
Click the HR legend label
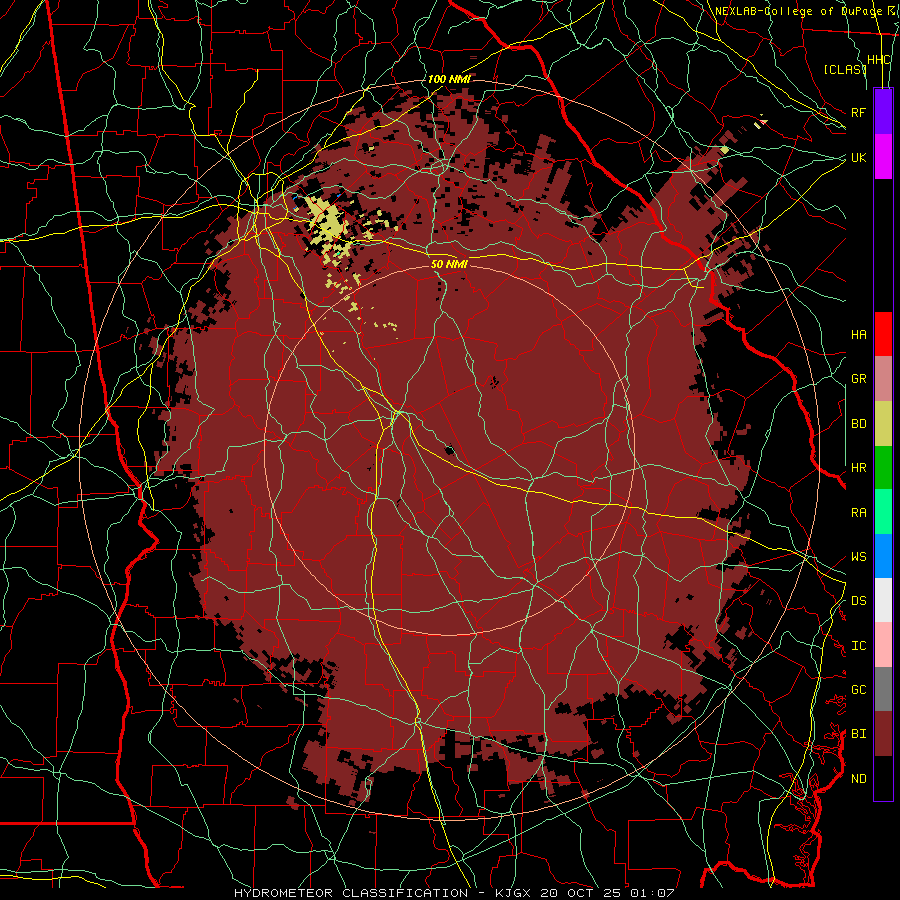click(x=858, y=468)
